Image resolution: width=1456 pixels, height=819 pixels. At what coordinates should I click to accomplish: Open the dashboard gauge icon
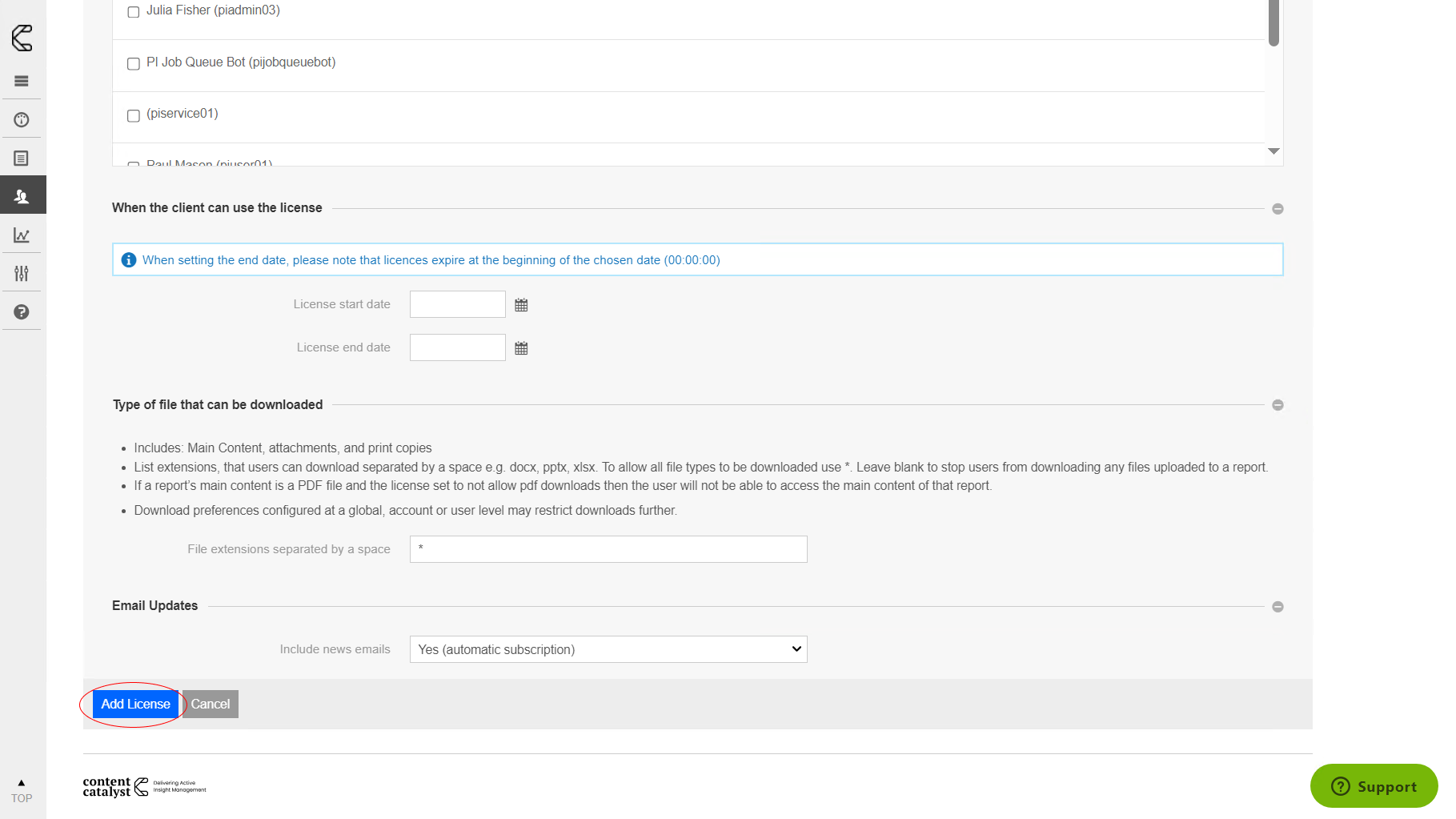(22, 120)
